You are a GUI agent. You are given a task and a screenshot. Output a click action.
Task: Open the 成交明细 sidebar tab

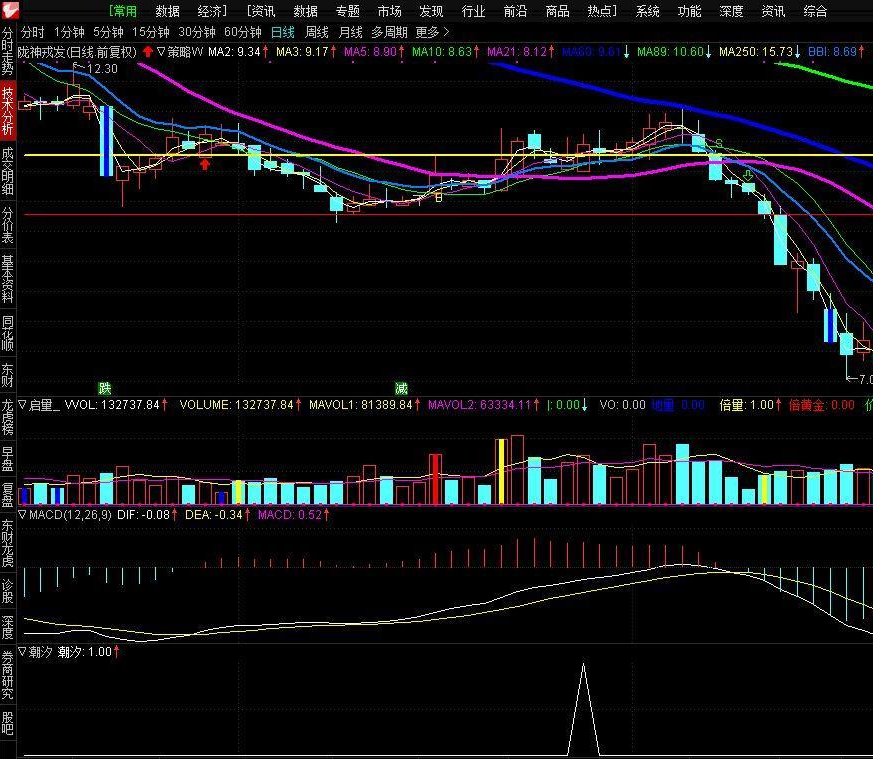[8, 171]
